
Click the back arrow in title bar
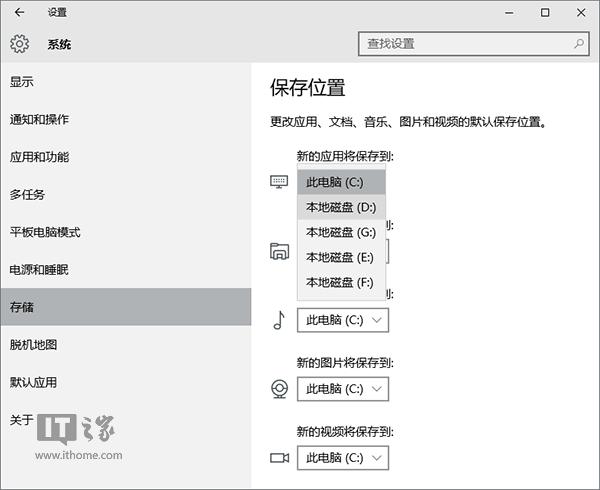20,13
